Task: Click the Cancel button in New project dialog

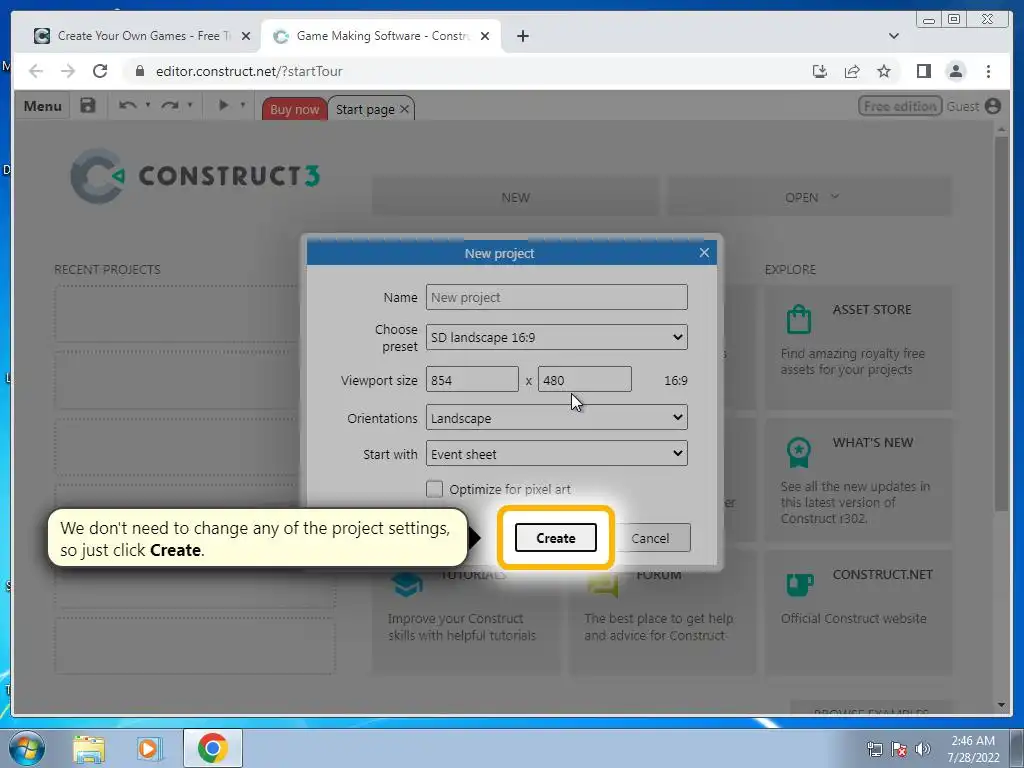Action: [650, 537]
